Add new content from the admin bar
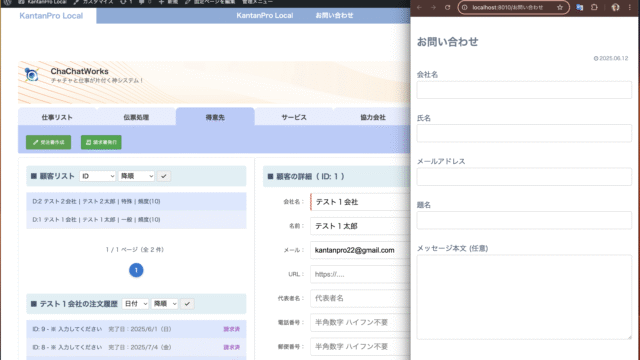The height and width of the screenshot is (360, 640). point(168,2)
